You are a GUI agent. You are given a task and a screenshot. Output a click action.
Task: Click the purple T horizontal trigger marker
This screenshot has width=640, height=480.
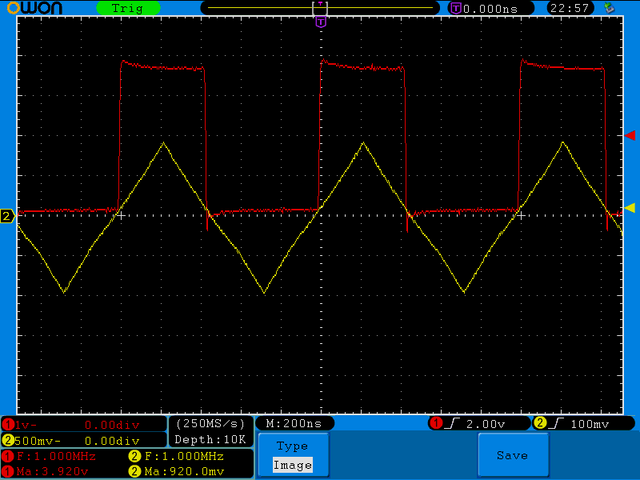tap(321, 22)
